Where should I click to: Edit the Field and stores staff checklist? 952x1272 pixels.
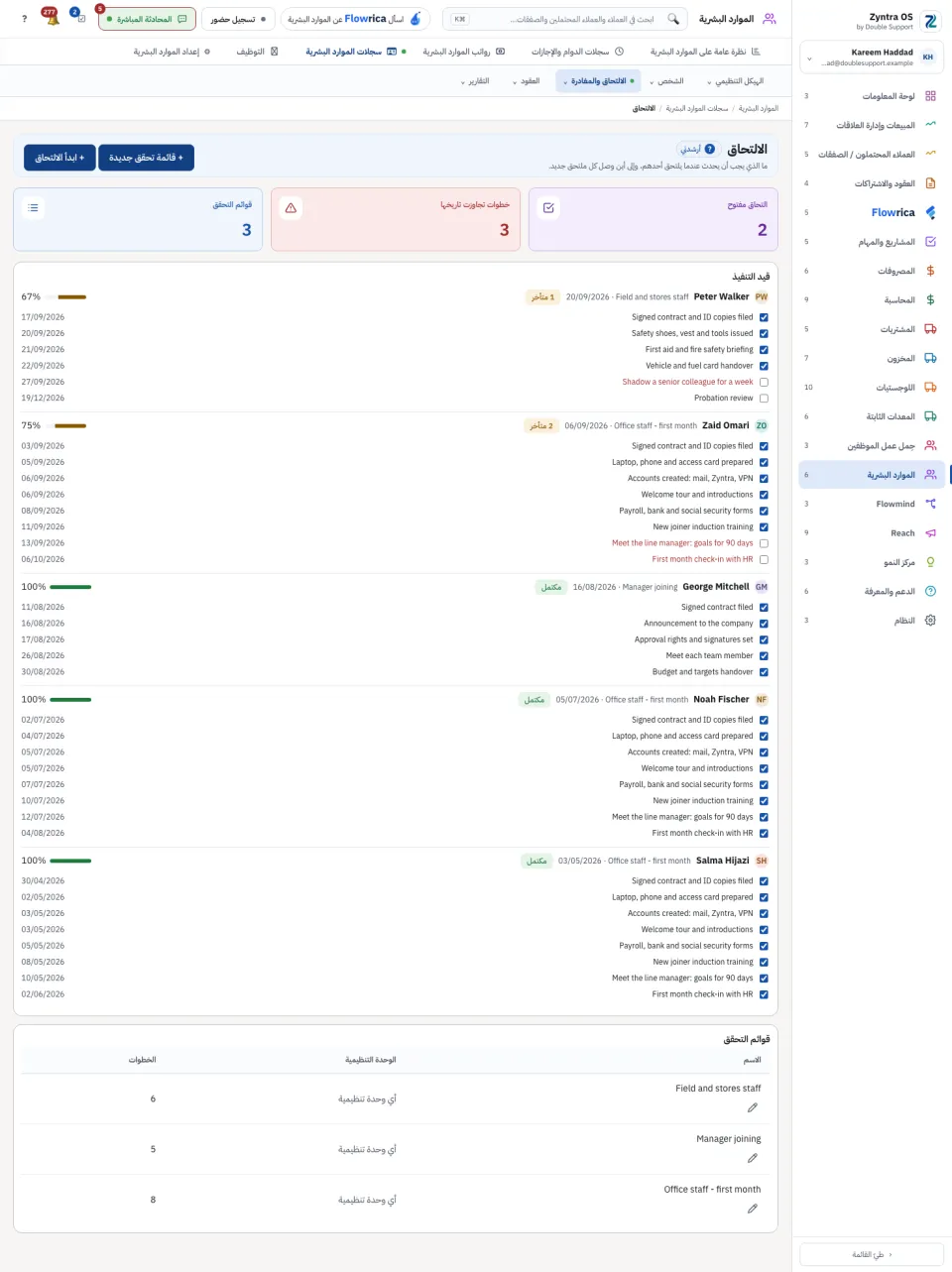click(x=753, y=1107)
